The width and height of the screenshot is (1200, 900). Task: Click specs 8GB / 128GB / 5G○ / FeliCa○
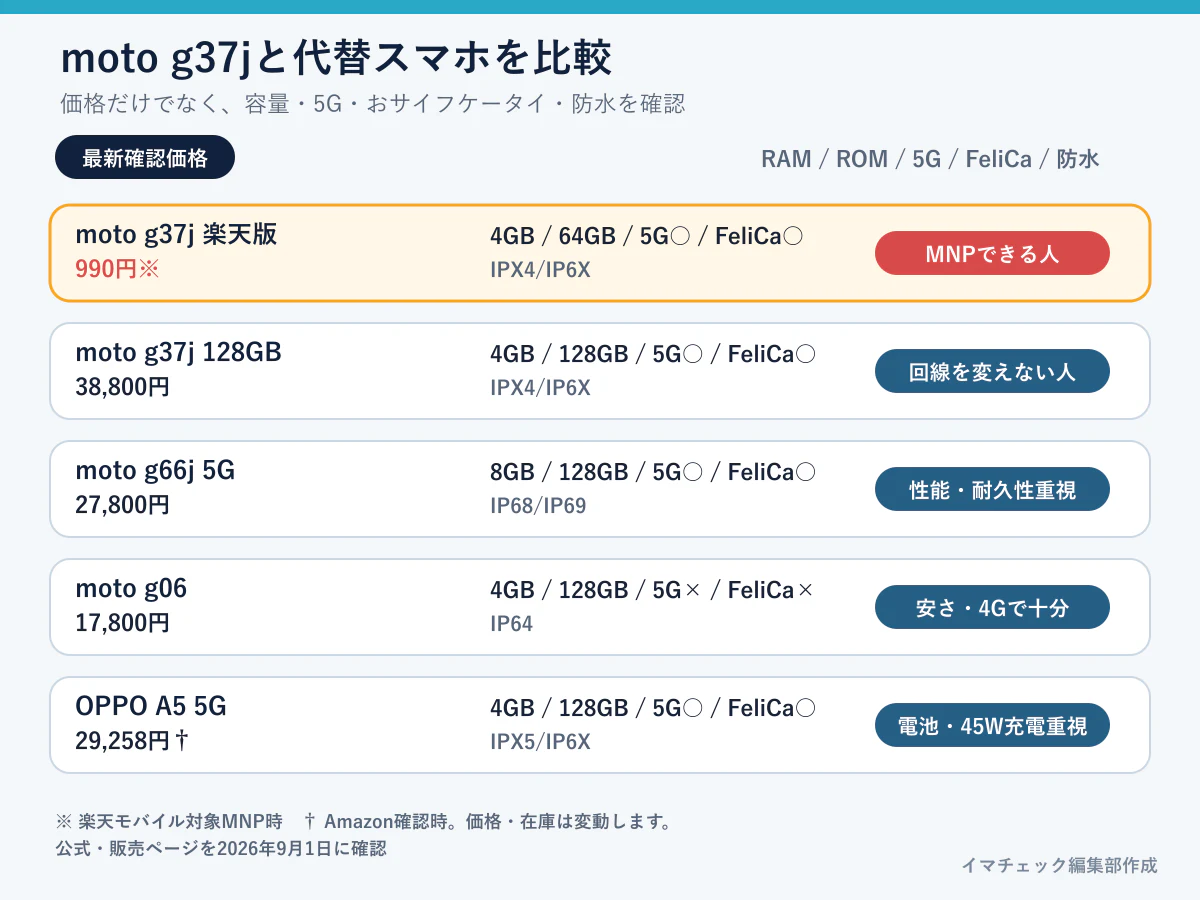pos(653,472)
